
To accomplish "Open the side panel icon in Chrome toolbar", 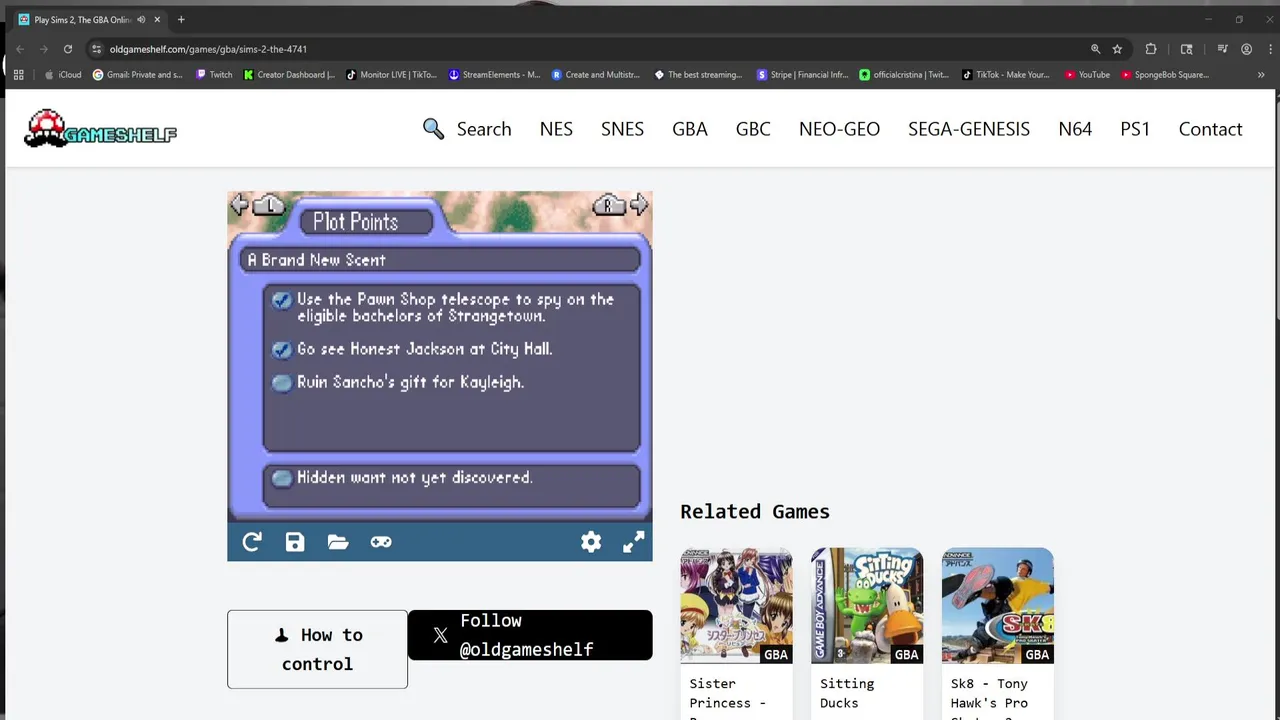I will 1187,49.
